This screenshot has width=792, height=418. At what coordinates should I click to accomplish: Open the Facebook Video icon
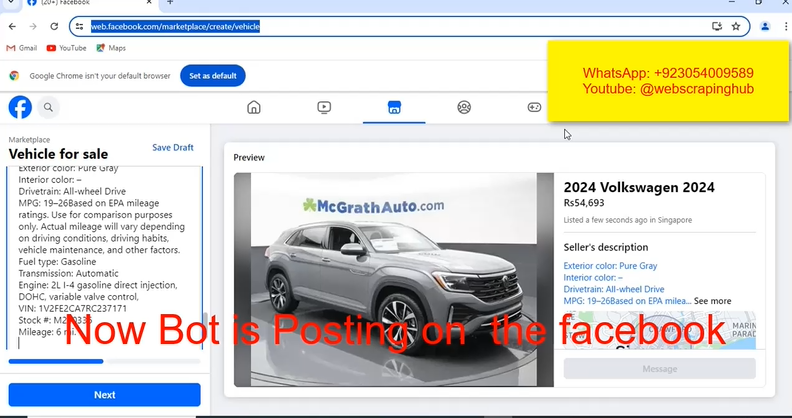[324, 107]
